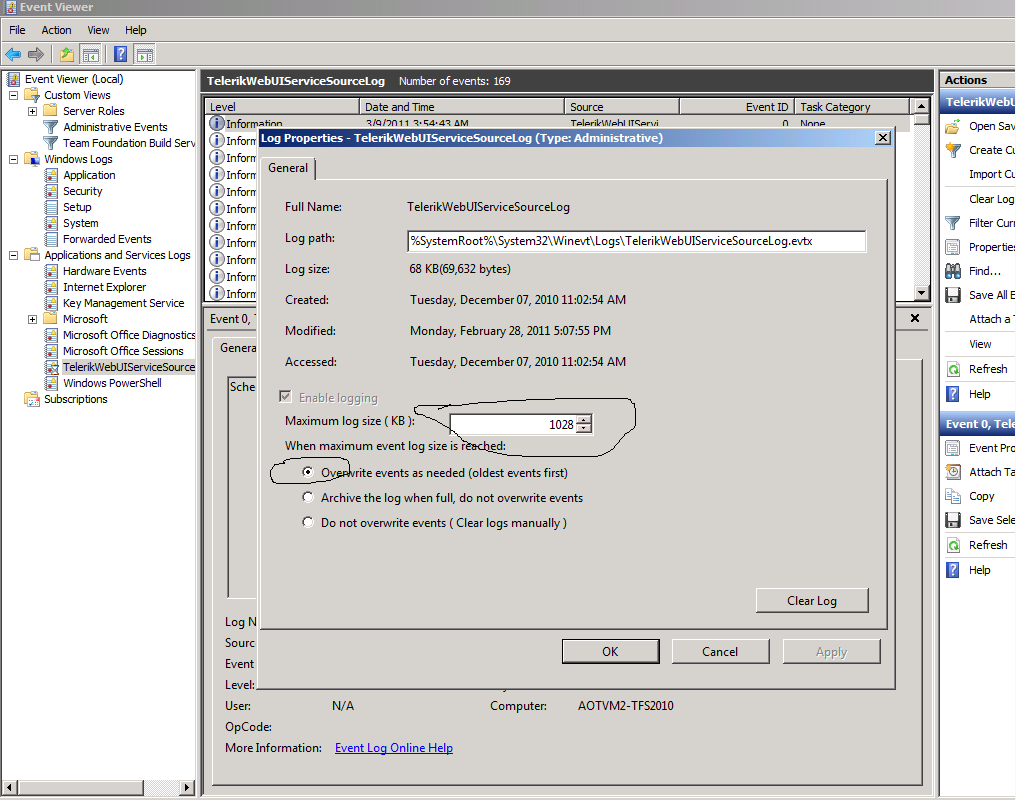Click the Save All Events floppy icon
This screenshot has width=1016, height=800.
point(952,295)
